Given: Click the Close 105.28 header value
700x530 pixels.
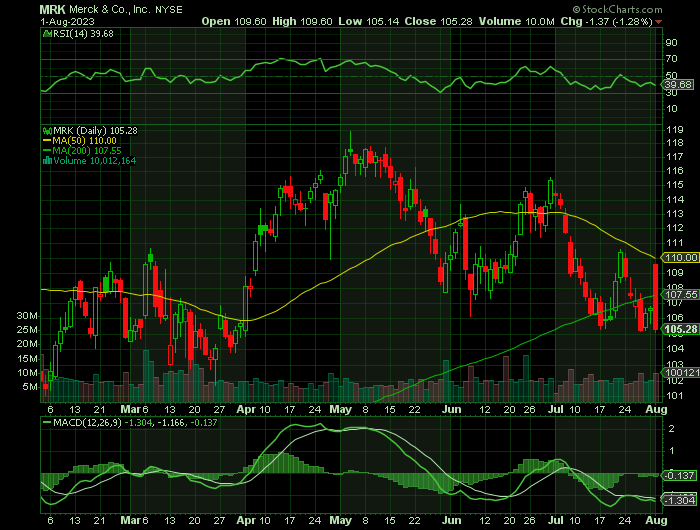Looking at the screenshot, I should (438, 21).
